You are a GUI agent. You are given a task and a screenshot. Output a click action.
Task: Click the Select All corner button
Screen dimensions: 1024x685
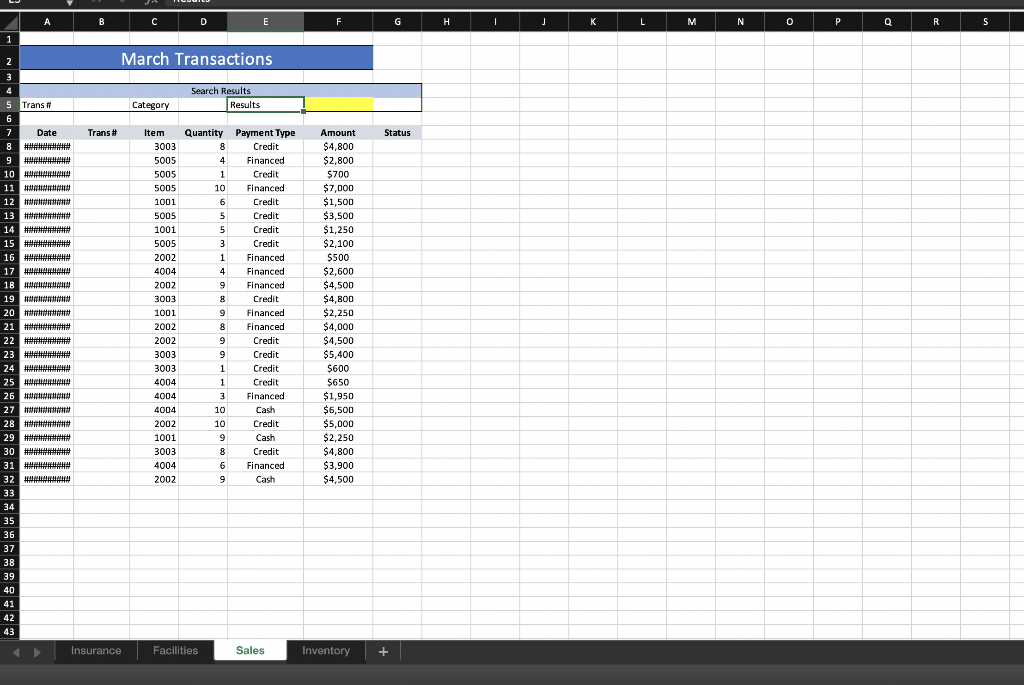pyautogui.click(x=9, y=21)
